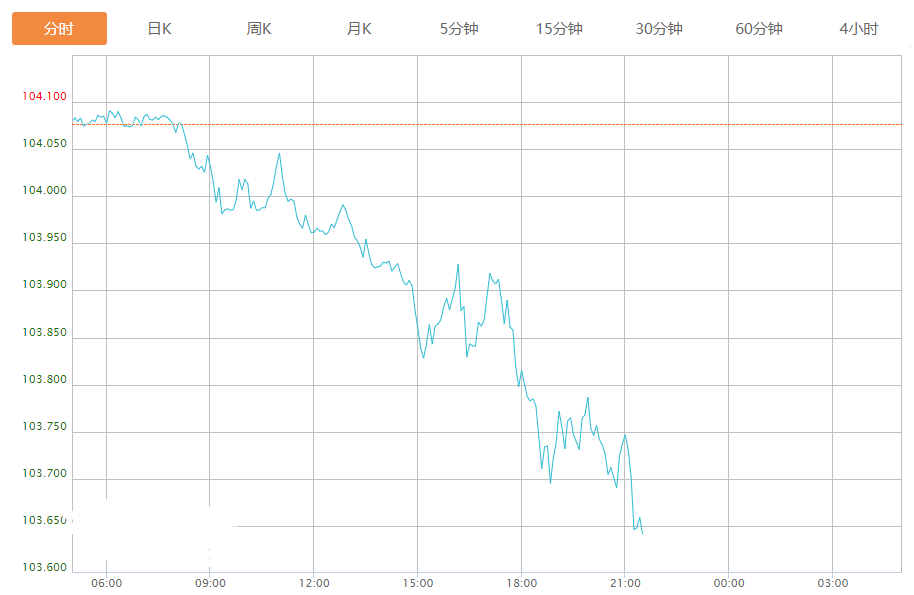
Task: Open the 日K chart tab
Action: click(159, 29)
